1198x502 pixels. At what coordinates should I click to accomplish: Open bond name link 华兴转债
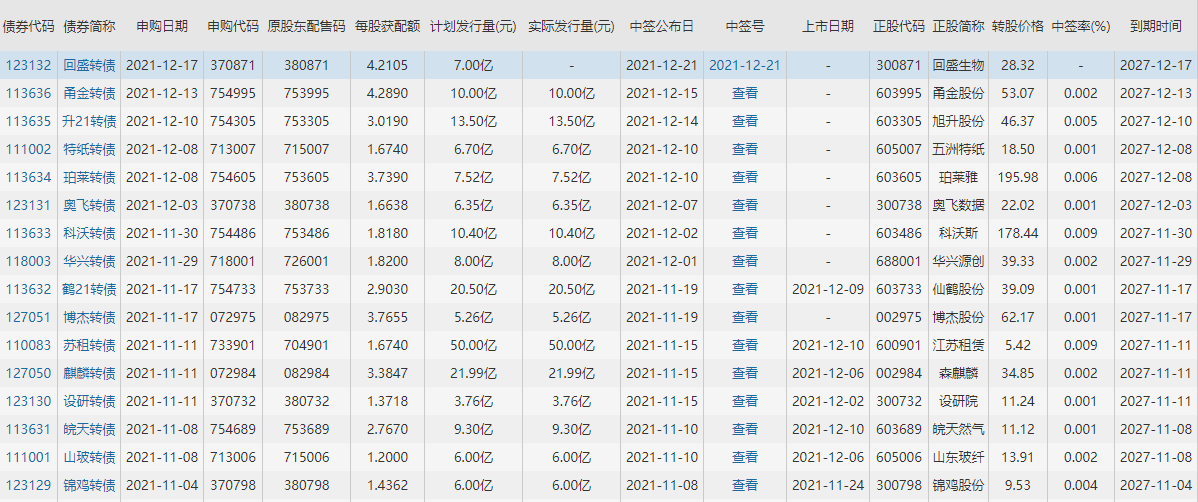click(89, 261)
